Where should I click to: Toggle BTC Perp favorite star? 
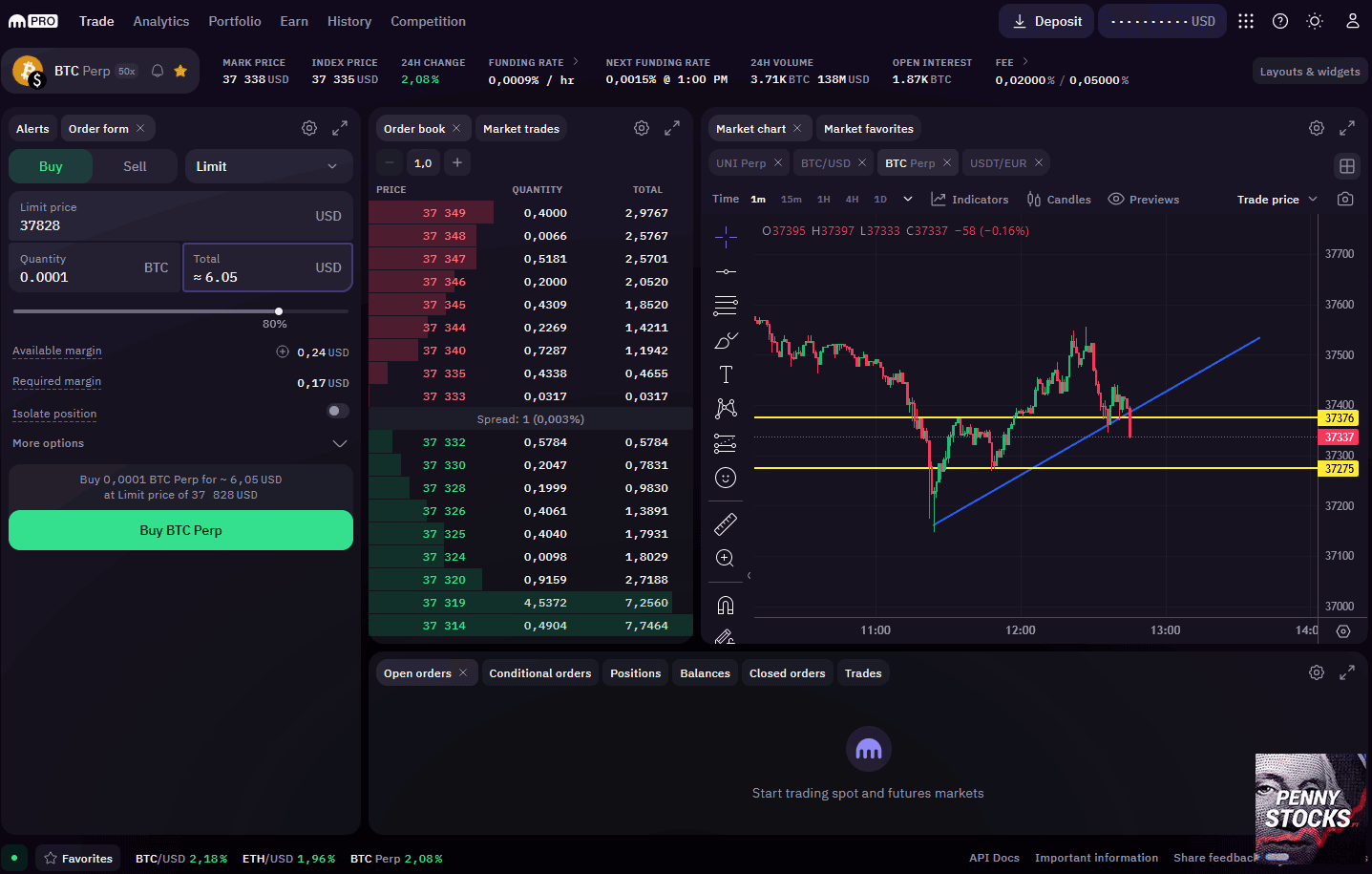[x=180, y=71]
